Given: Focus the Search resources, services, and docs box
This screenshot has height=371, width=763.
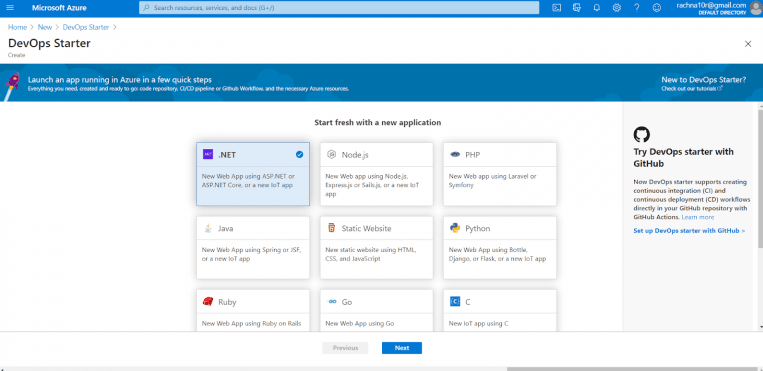Looking at the screenshot, I should pyautogui.click(x=339, y=8).
